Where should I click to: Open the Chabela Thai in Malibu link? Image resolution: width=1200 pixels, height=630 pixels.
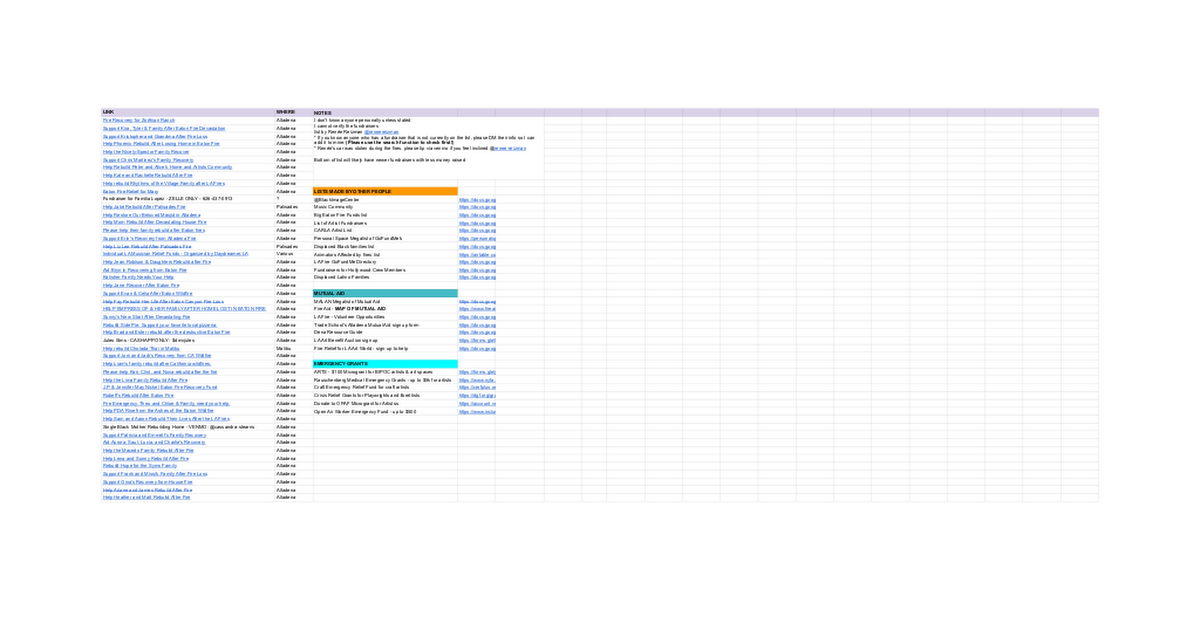pos(141,348)
